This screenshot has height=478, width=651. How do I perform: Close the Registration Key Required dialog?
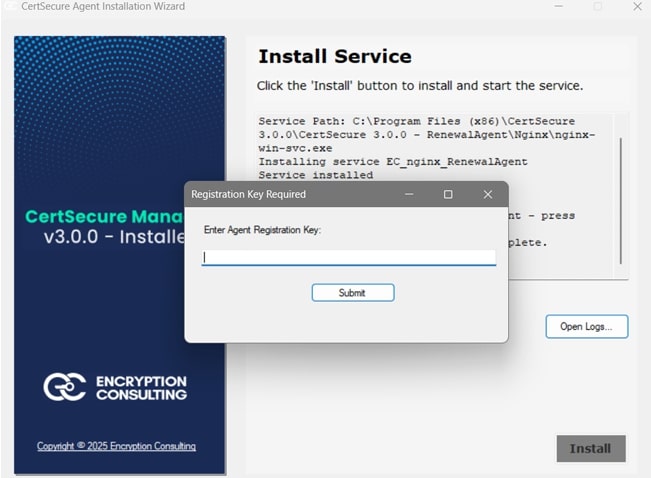pyautogui.click(x=488, y=194)
